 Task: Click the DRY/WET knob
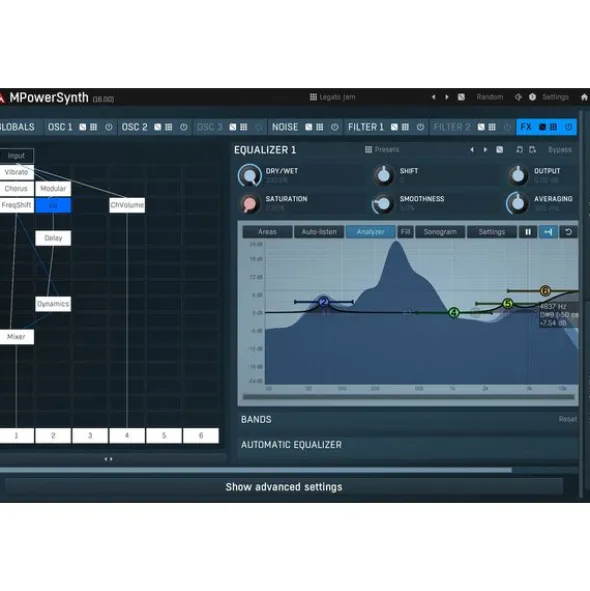pos(250,175)
